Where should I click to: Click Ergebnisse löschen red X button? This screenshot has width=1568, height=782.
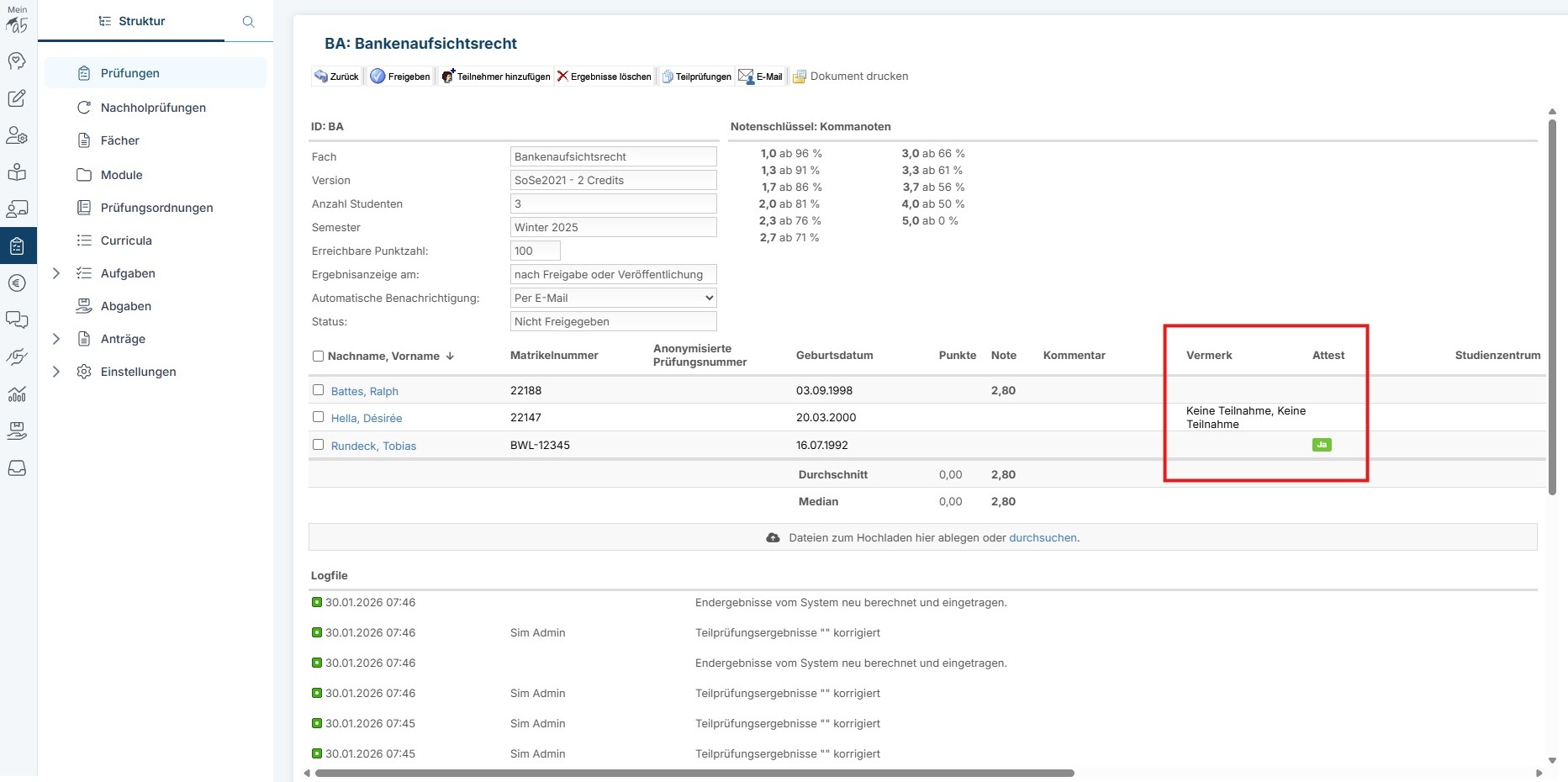click(x=604, y=77)
